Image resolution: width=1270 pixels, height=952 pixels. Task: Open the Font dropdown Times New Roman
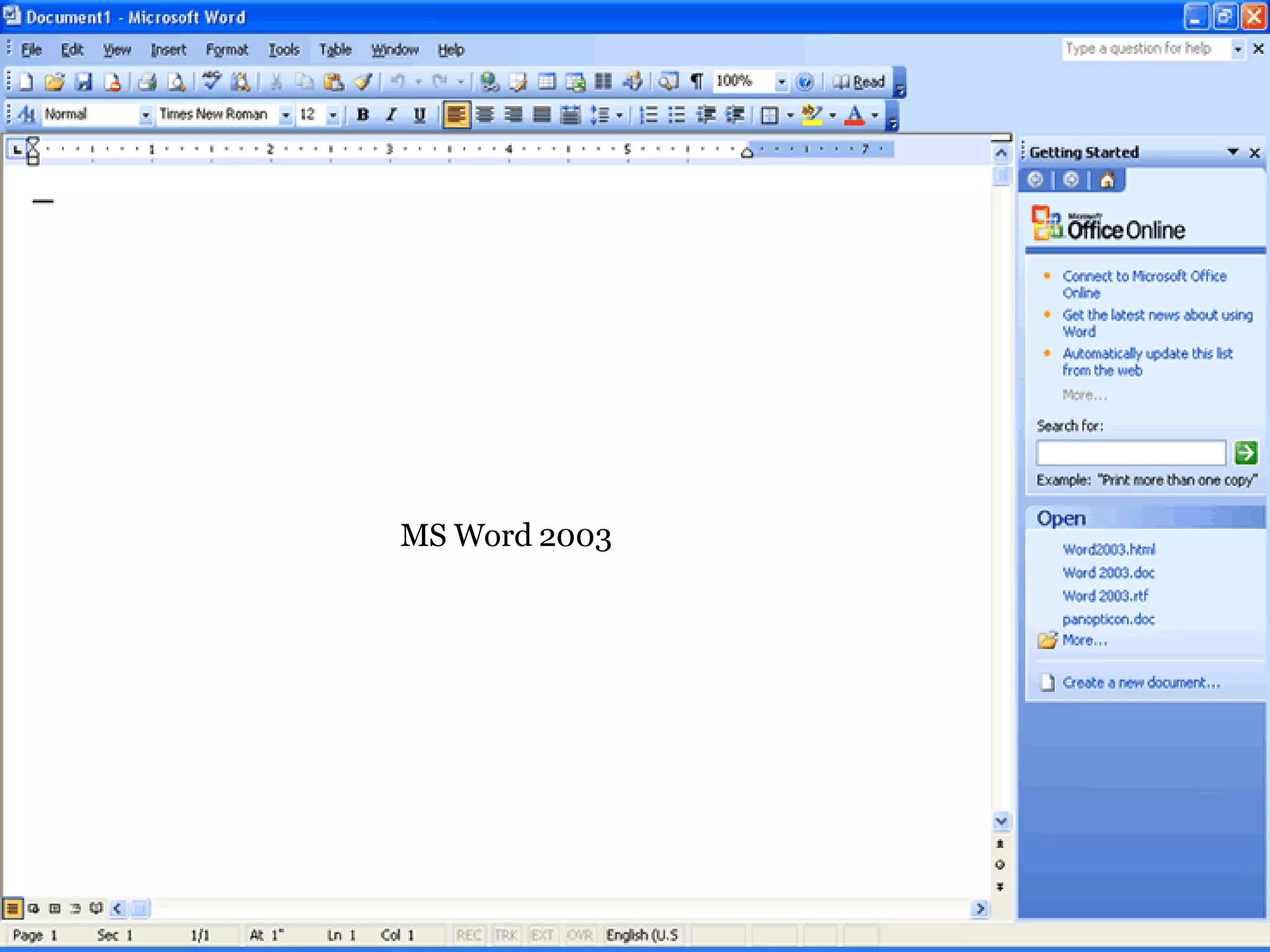point(285,115)
